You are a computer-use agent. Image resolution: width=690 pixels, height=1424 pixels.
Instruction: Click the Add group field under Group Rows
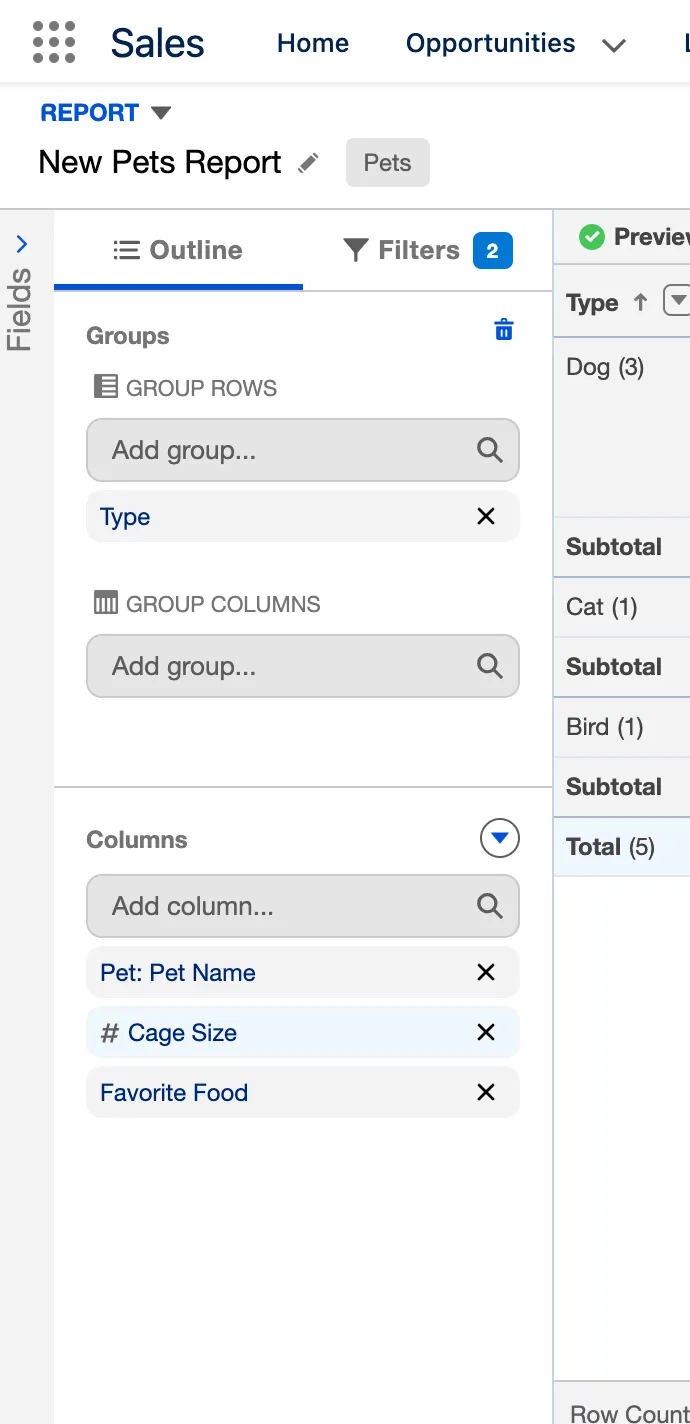tap(285, 450)
